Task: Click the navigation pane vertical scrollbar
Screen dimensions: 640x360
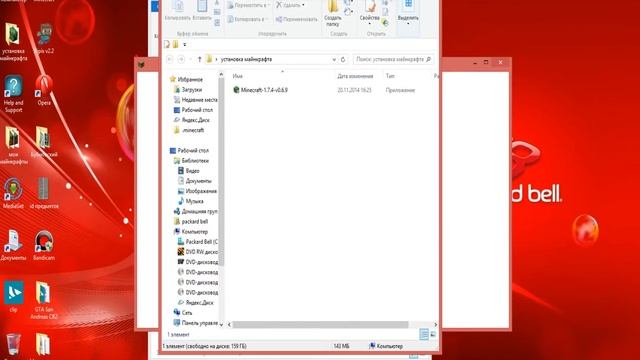Action: tap(221, 171)
